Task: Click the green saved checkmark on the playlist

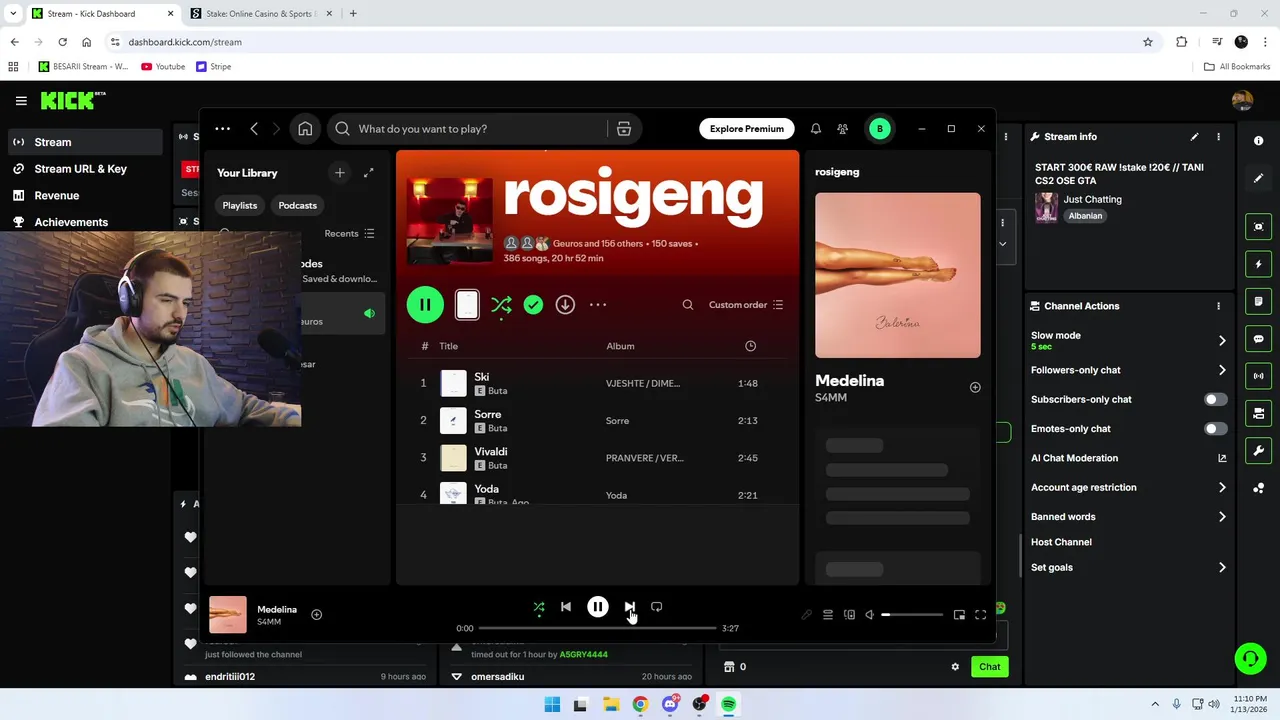Action: click(x=533, y=305)
